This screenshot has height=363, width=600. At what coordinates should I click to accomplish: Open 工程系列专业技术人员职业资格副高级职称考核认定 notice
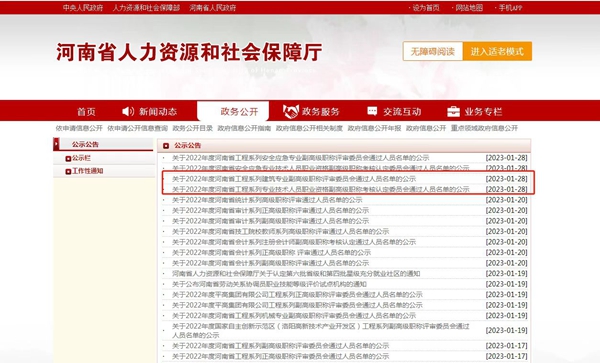320,189
